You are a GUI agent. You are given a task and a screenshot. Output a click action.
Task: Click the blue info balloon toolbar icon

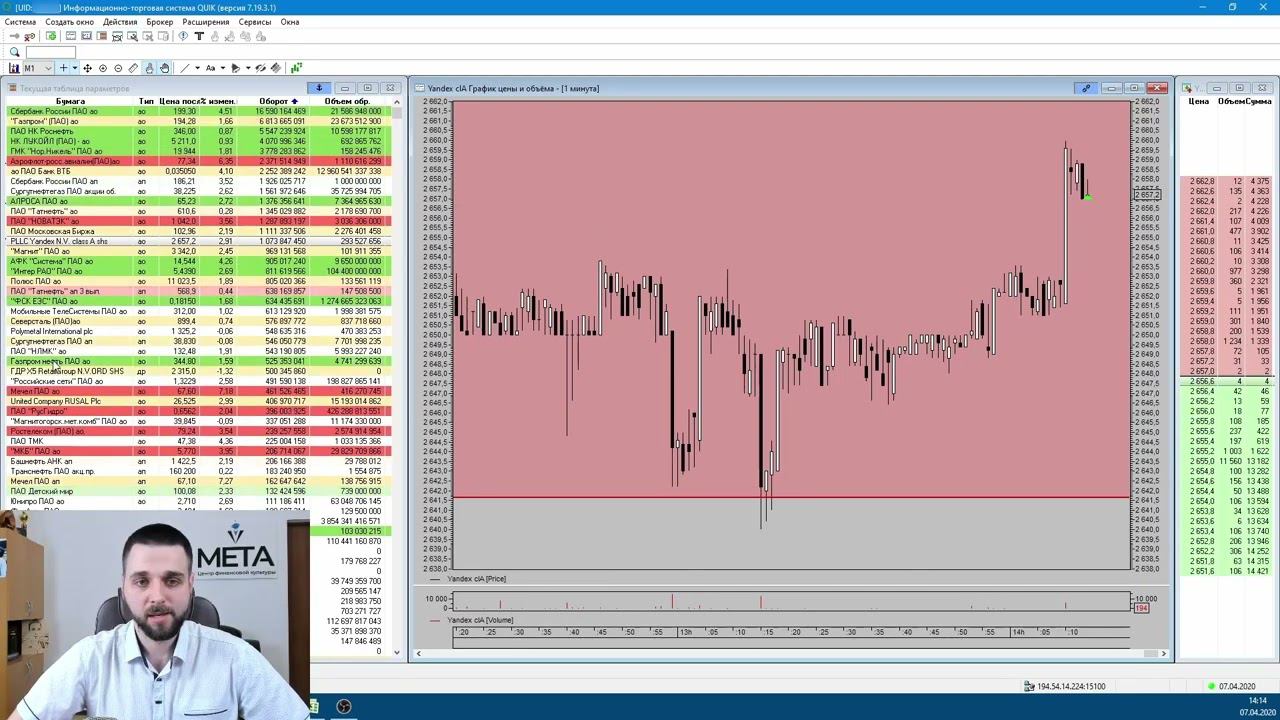[183, 36]
